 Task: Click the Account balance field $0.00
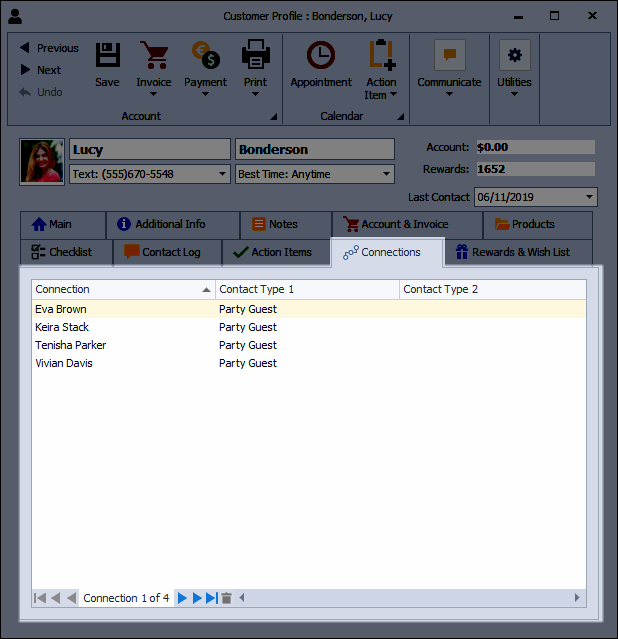click(x=535, y=147)
